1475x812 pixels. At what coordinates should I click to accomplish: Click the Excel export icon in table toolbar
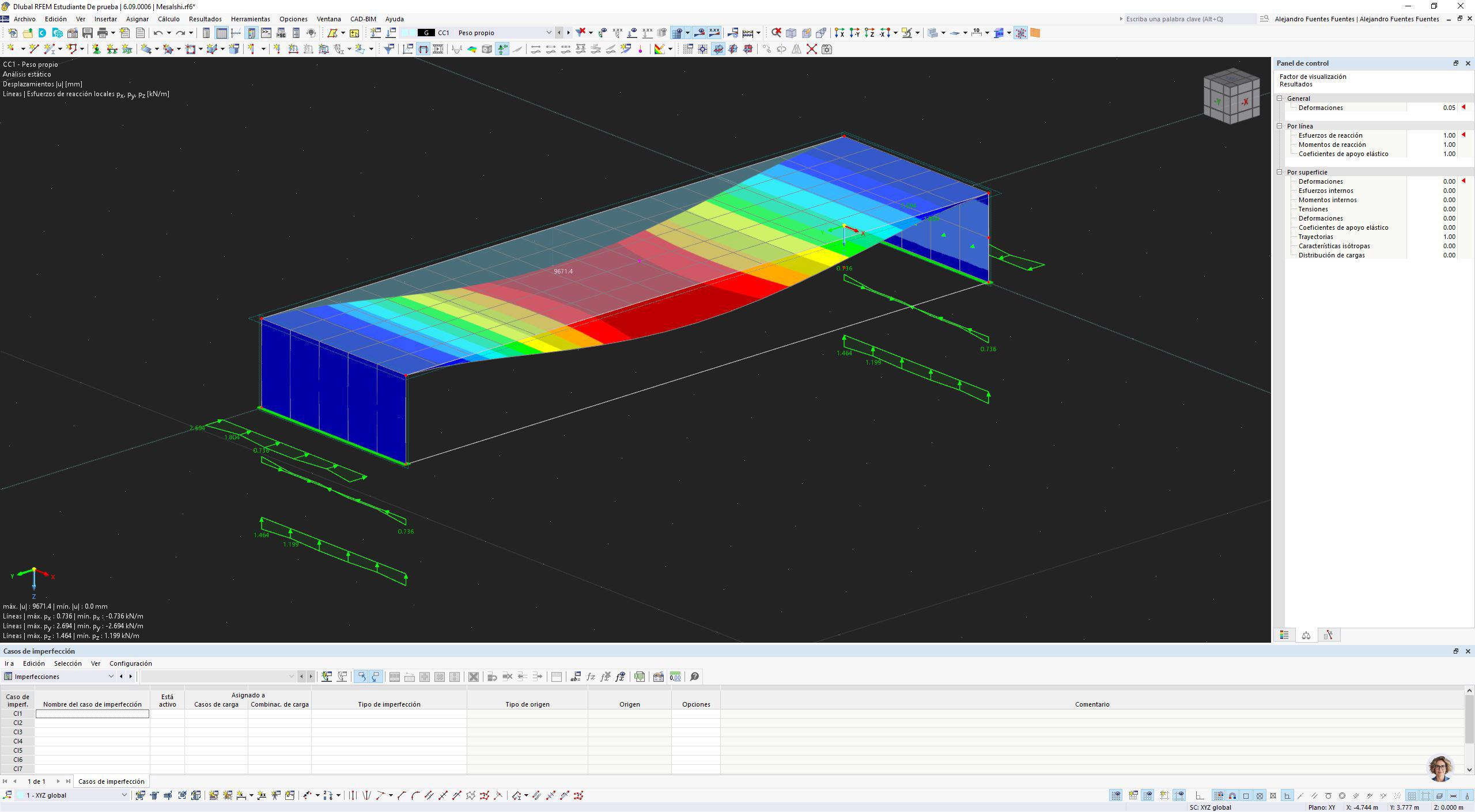(x=639, y=677)
